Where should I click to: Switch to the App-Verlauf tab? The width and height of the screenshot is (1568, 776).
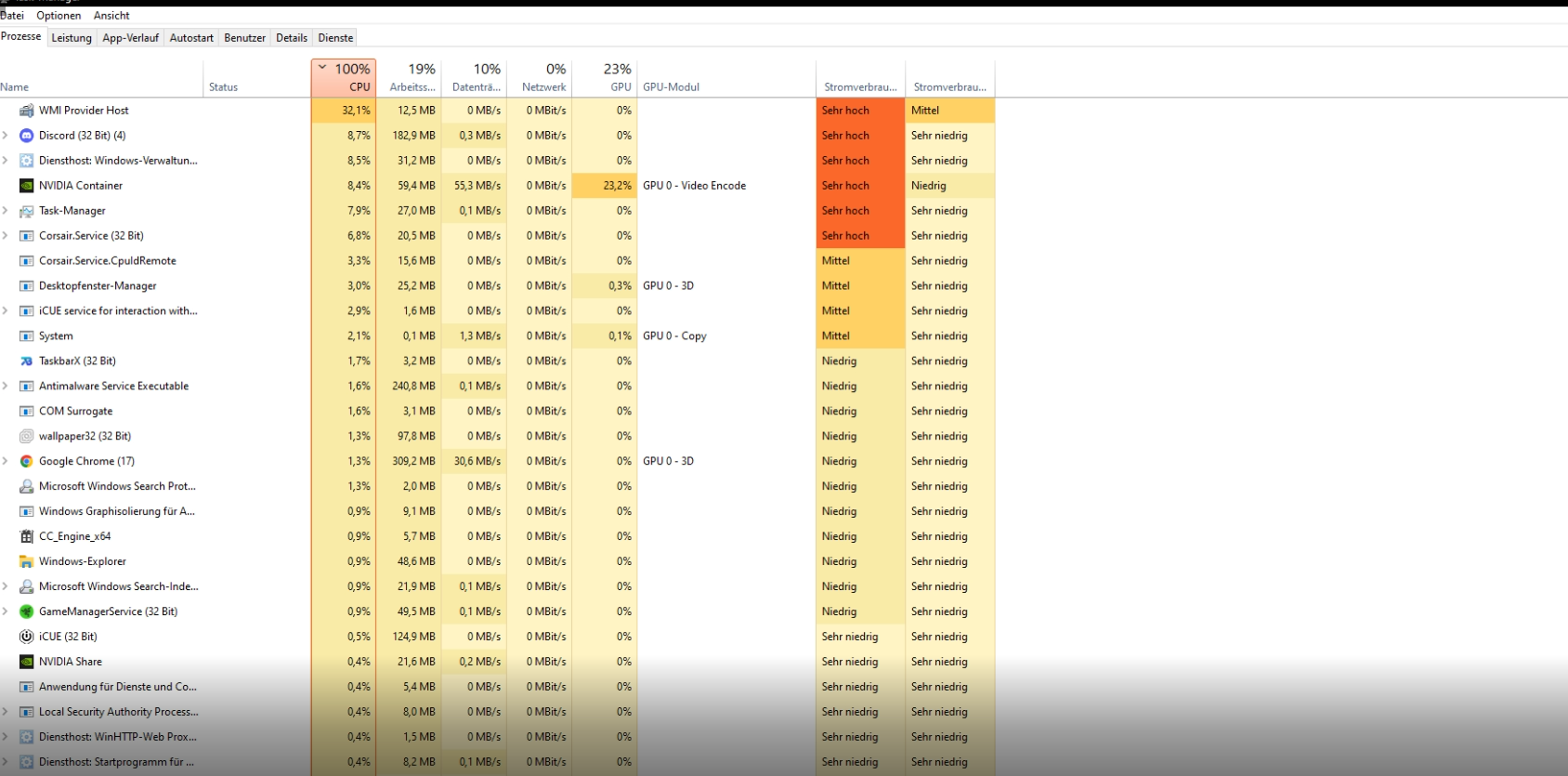pos(130,38)
